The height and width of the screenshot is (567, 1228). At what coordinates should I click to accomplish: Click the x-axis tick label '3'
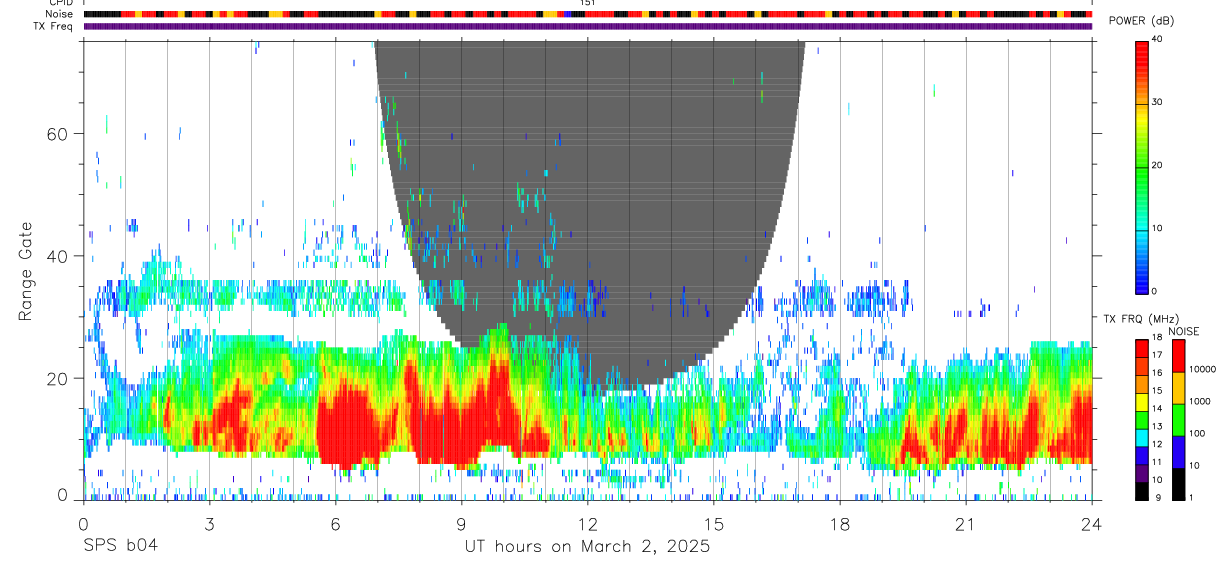pos(209,524)
